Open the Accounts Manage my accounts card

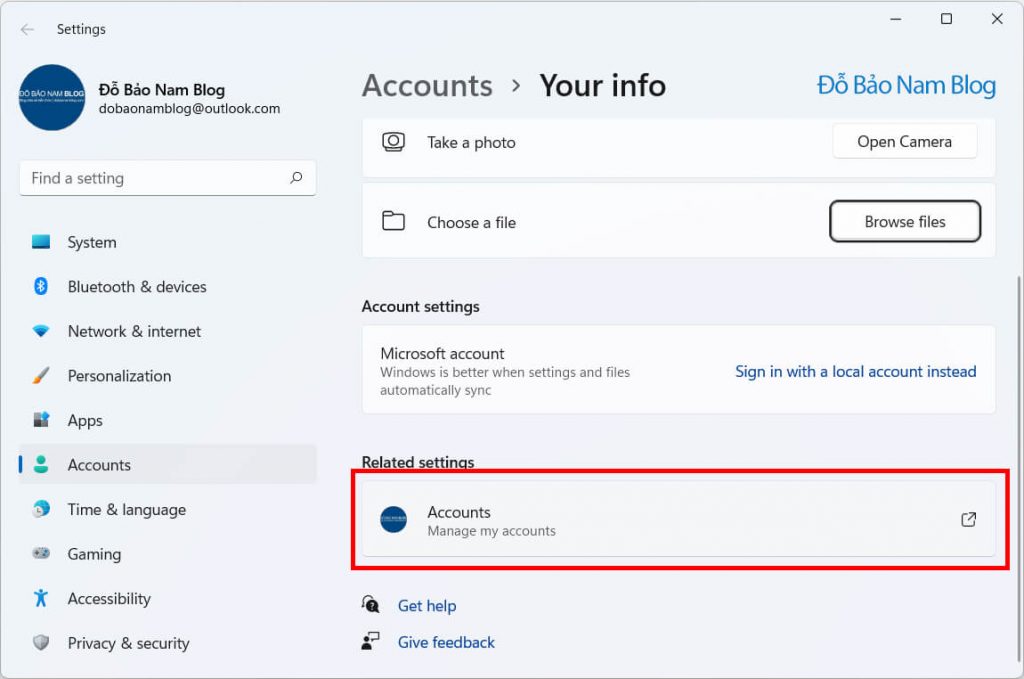pos(679,520)
